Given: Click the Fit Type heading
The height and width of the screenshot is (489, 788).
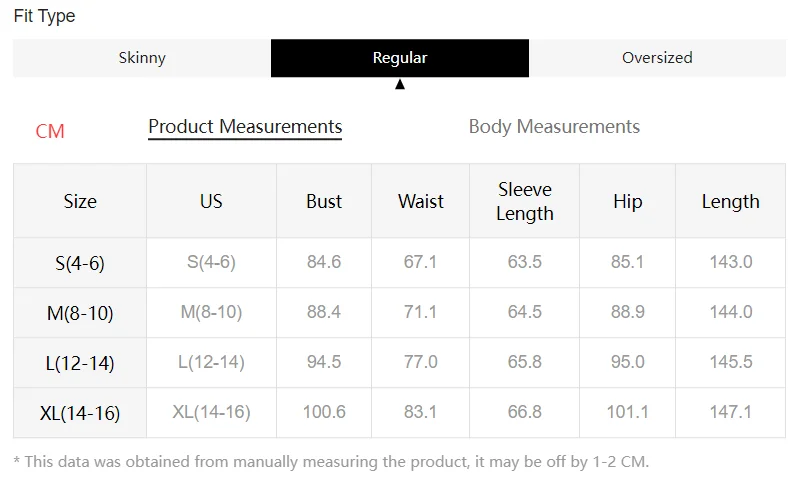Looking at the screenshot, I should point(44,16).
